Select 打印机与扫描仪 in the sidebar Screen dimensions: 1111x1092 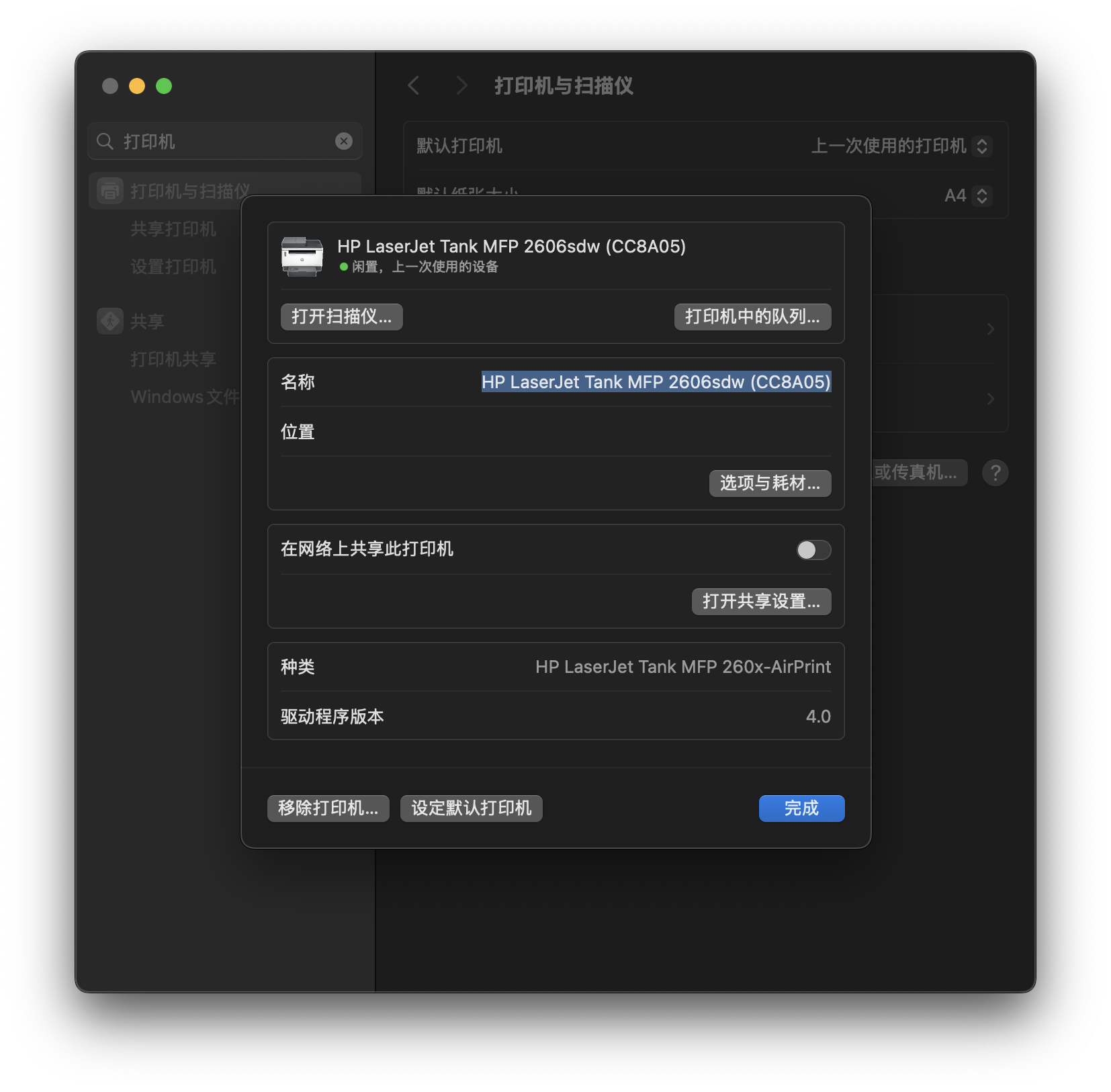tap(225, 191)
